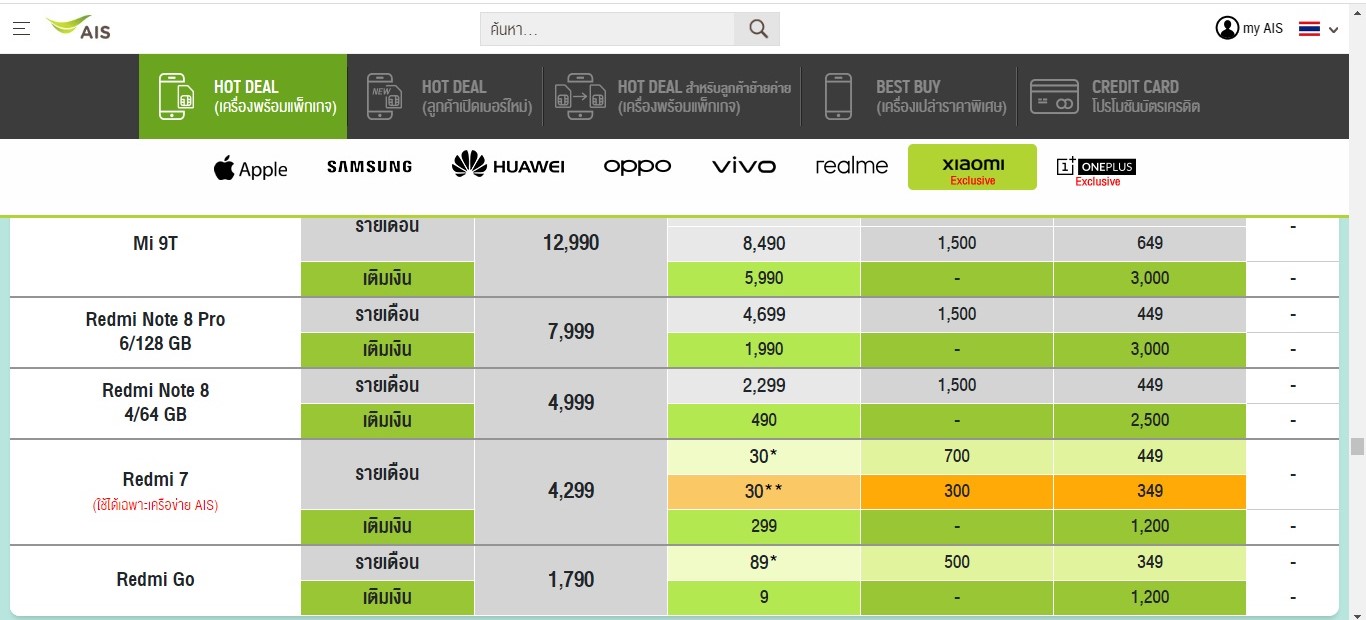Viewport: 1366px width, 620px height.
Task: Click the Mi 9T model name
Action: [155, 243]
